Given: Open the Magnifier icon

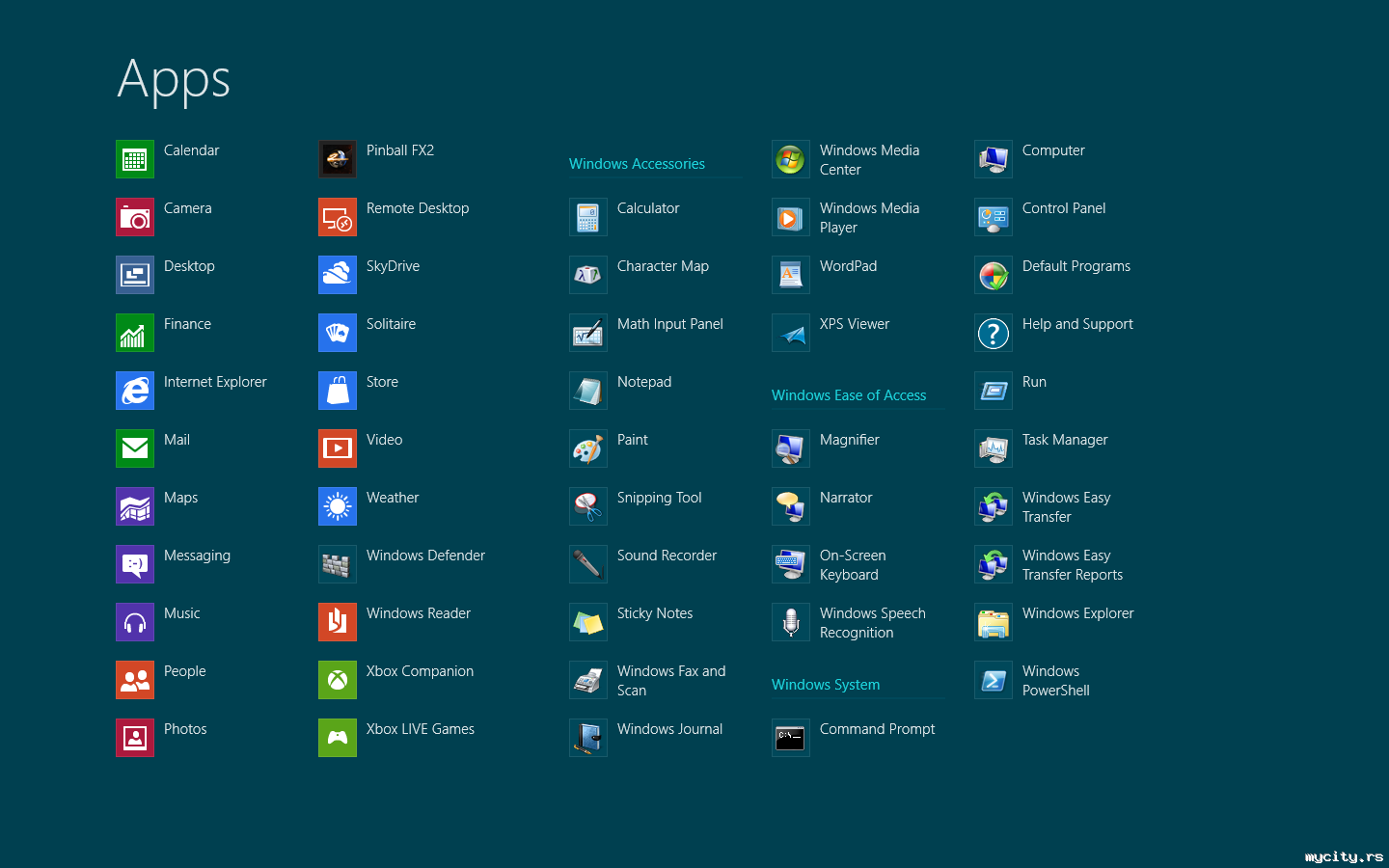Looking at the screenshot, I should (x=791, y=448).
